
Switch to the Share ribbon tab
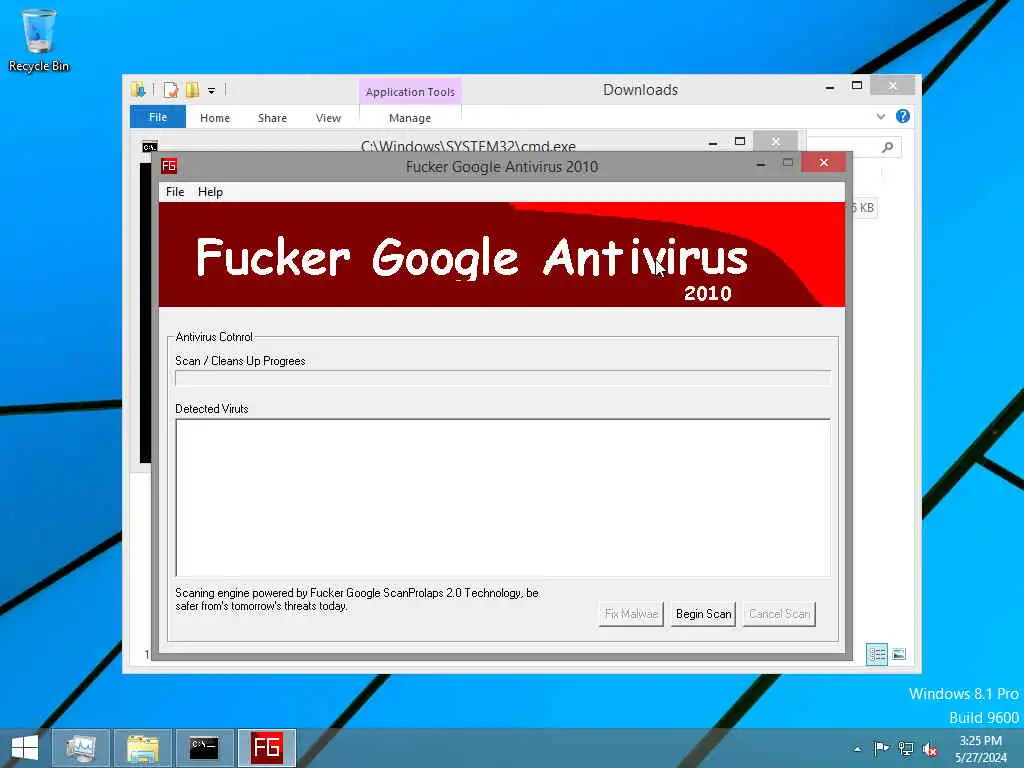(x=272, y=118)
